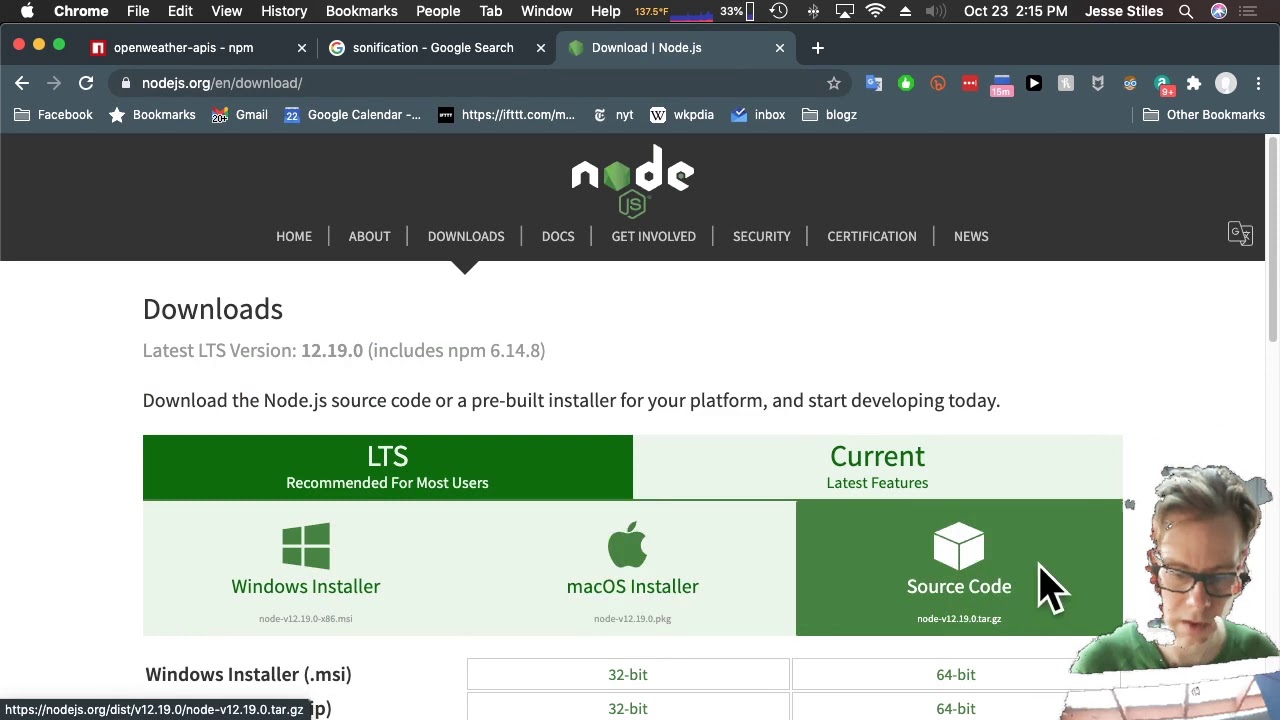Go to the CERTIFICATION nav link
The height and width of the screenshot is (720, 1280).
click(872, 236)
